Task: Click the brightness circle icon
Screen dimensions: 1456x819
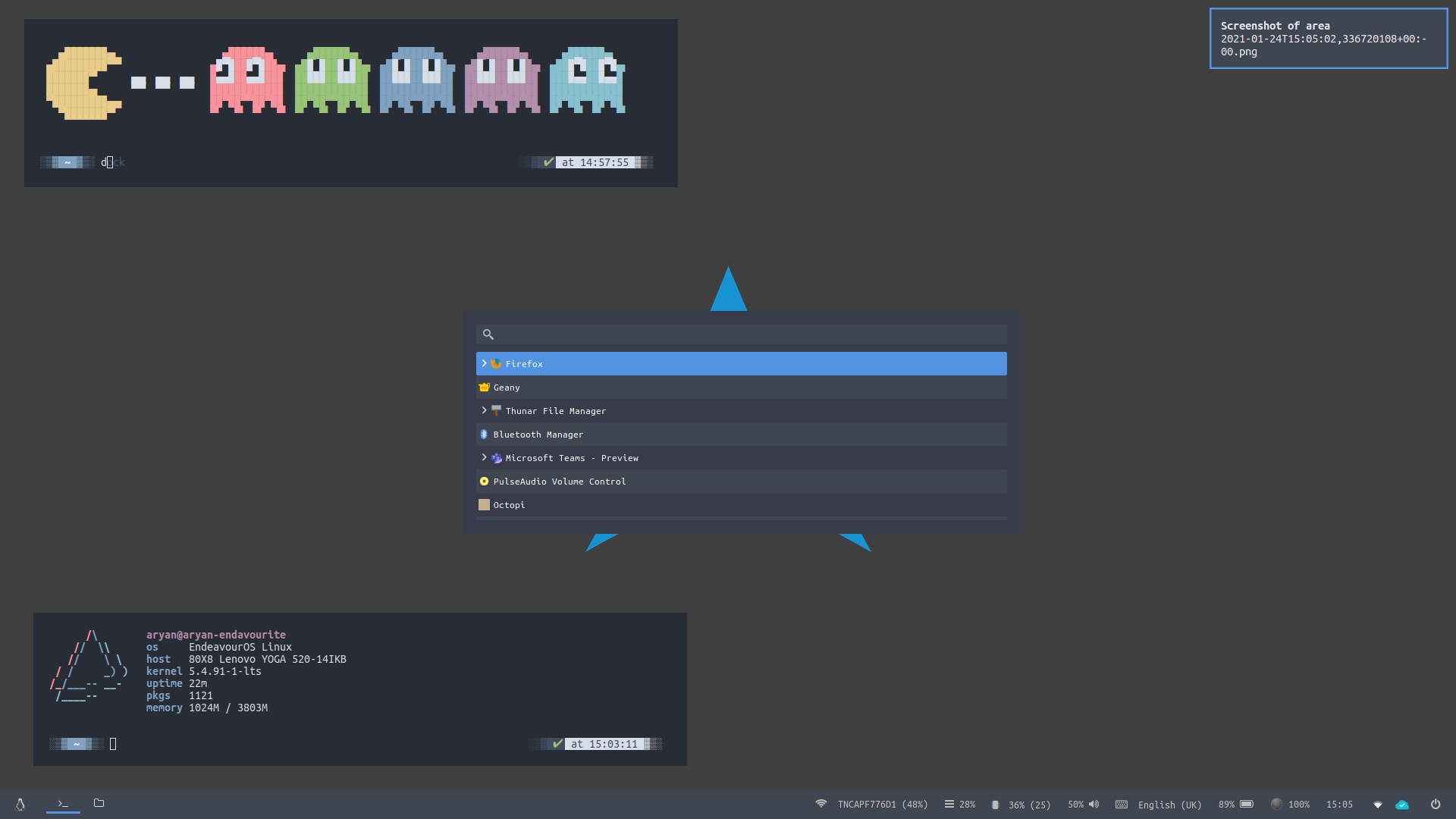Action: [1276, 804]
